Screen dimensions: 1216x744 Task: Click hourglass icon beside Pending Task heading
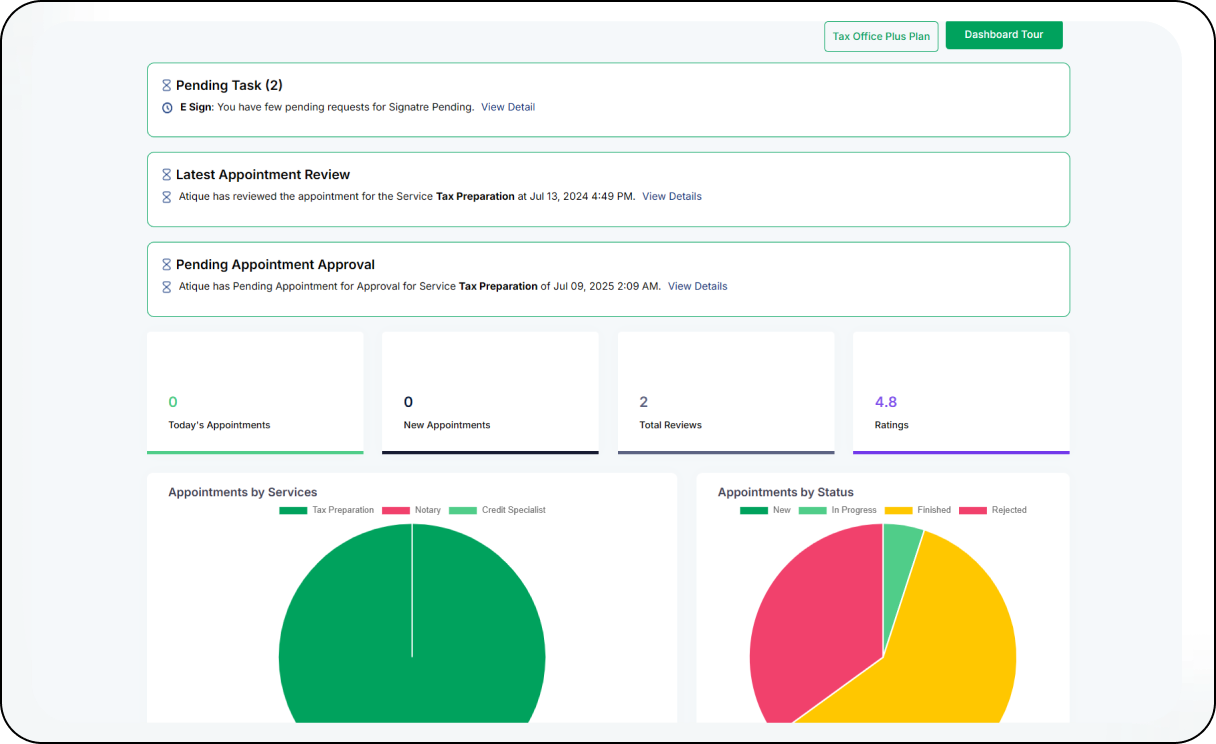(166, 86)
